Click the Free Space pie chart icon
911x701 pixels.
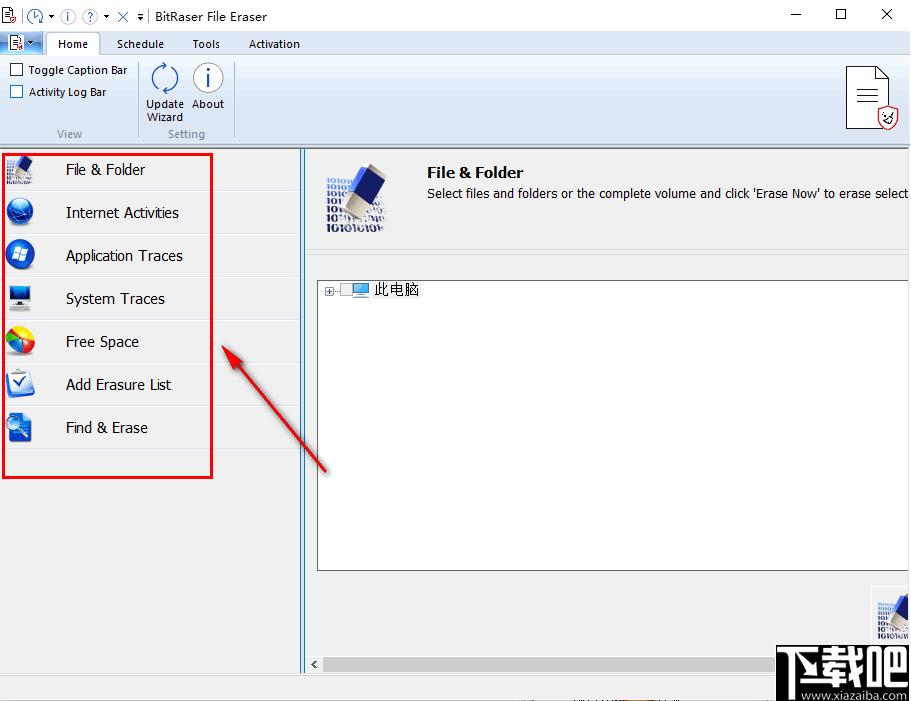pos(20,341)
